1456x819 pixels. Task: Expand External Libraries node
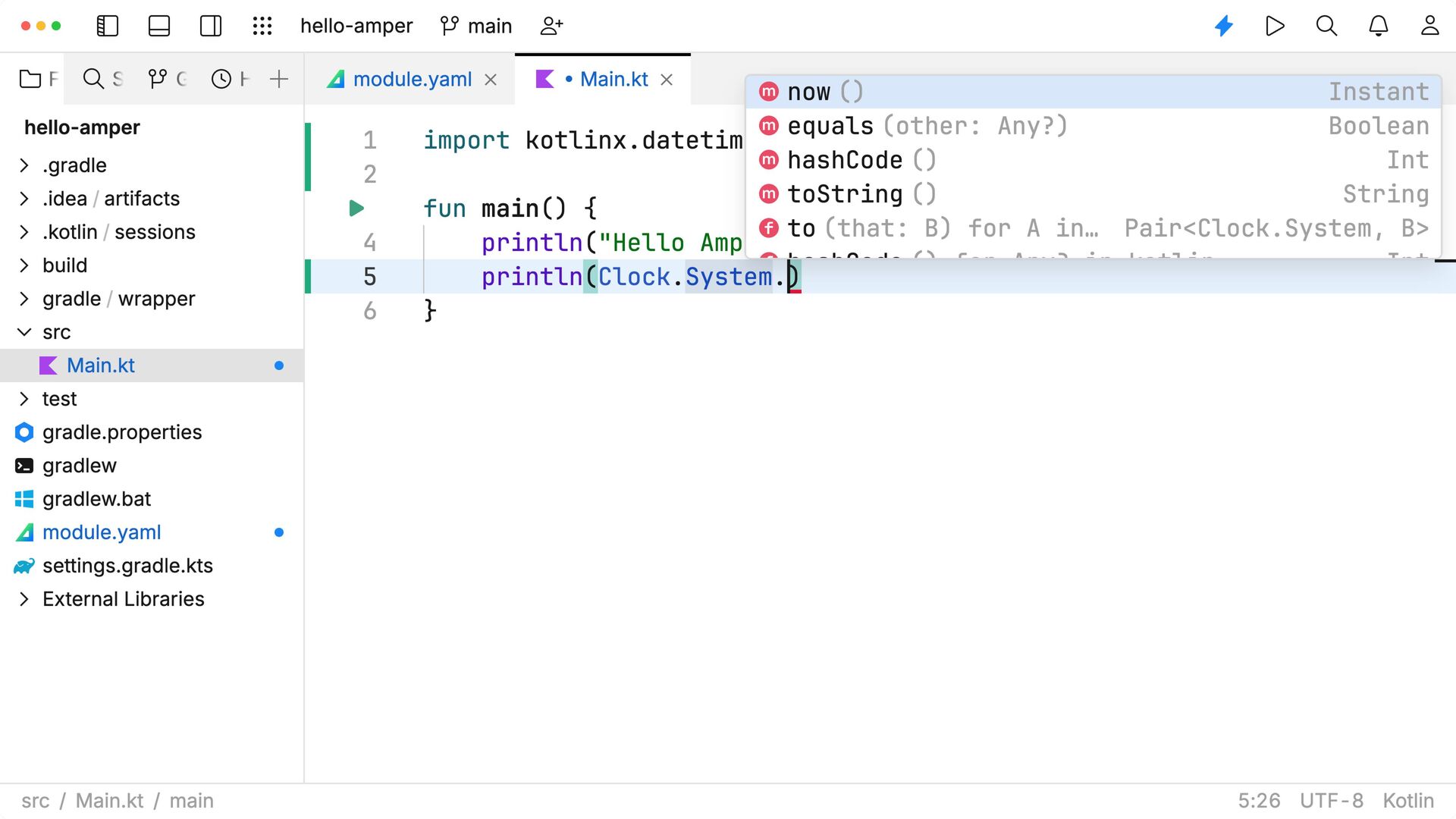click(x=24, y=599)
